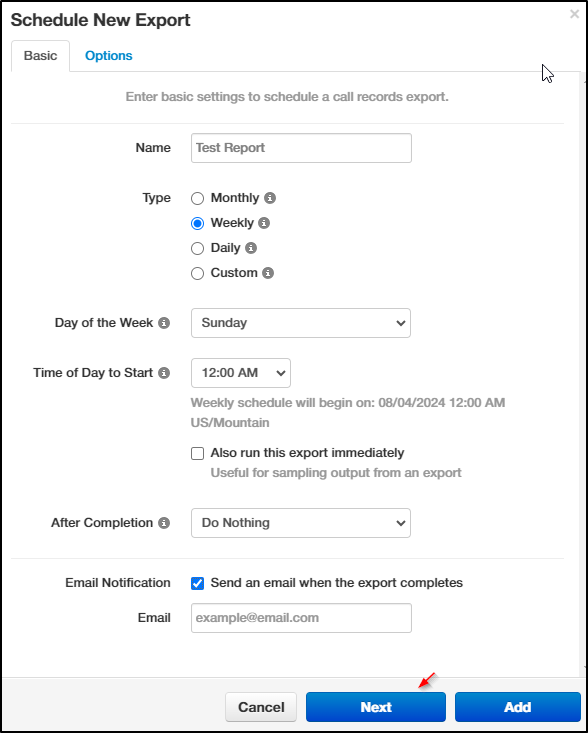
Task: Click the Next button
Action: tap(376, 707)
